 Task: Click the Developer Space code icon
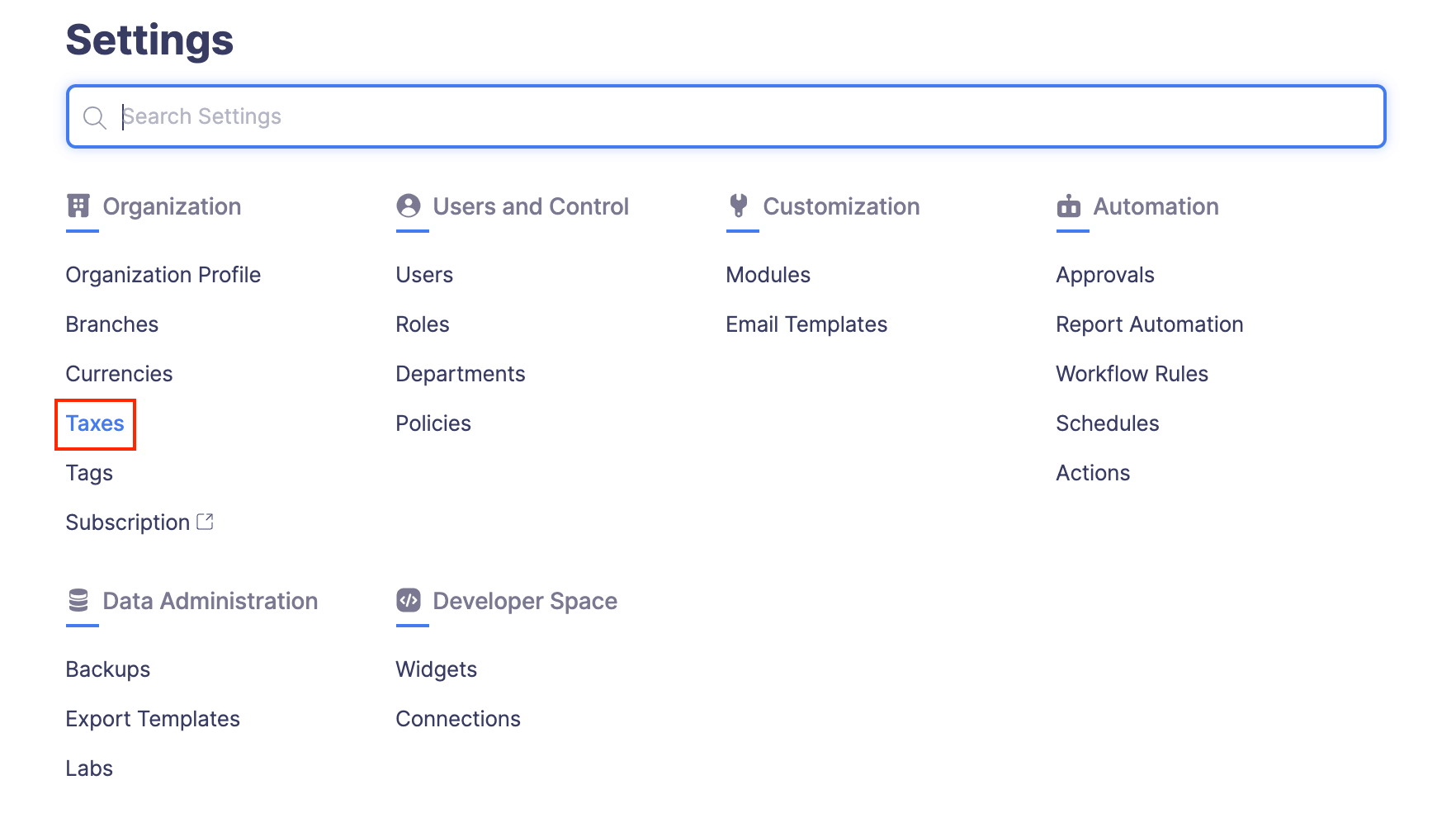(409, 600)
